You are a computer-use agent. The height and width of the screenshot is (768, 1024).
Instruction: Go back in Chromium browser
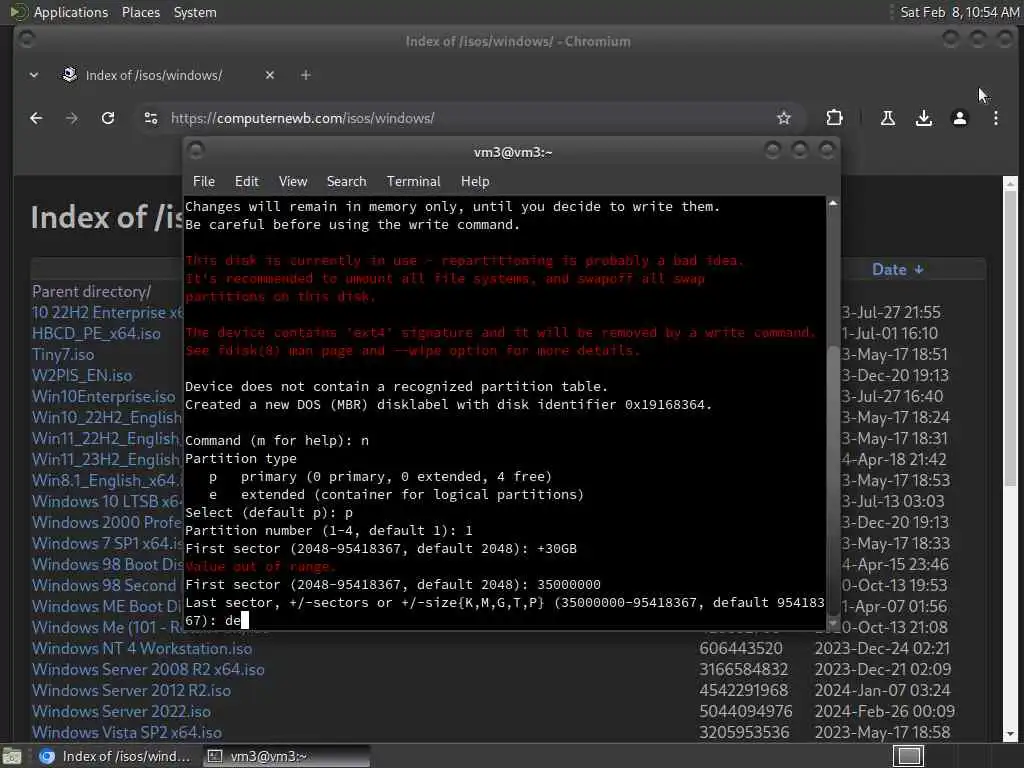pyautogui.click(x=36, y=118)
